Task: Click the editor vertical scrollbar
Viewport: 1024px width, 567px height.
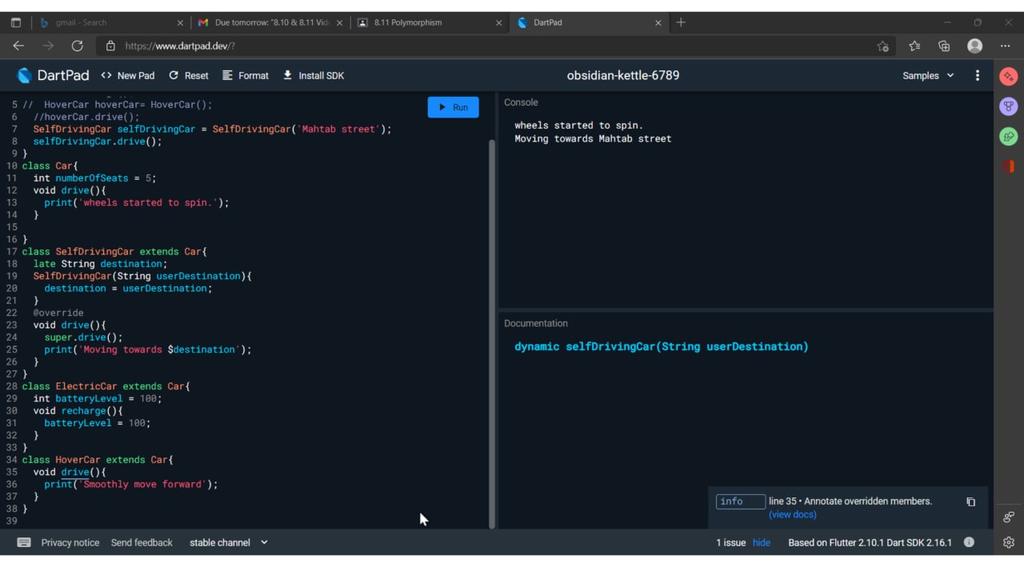Action: pyautogui.click(x=492, y=333)
